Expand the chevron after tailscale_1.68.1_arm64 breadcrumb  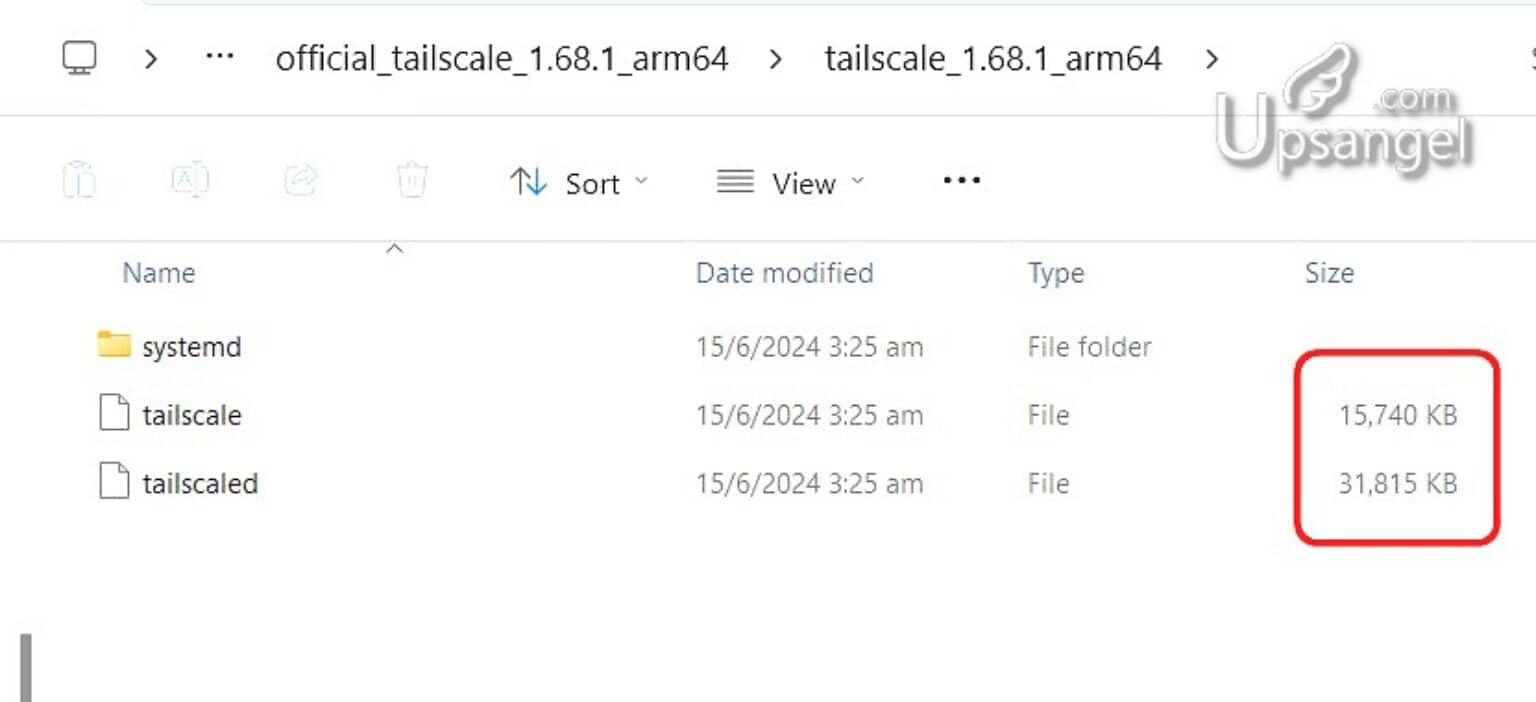(1212, 59)
